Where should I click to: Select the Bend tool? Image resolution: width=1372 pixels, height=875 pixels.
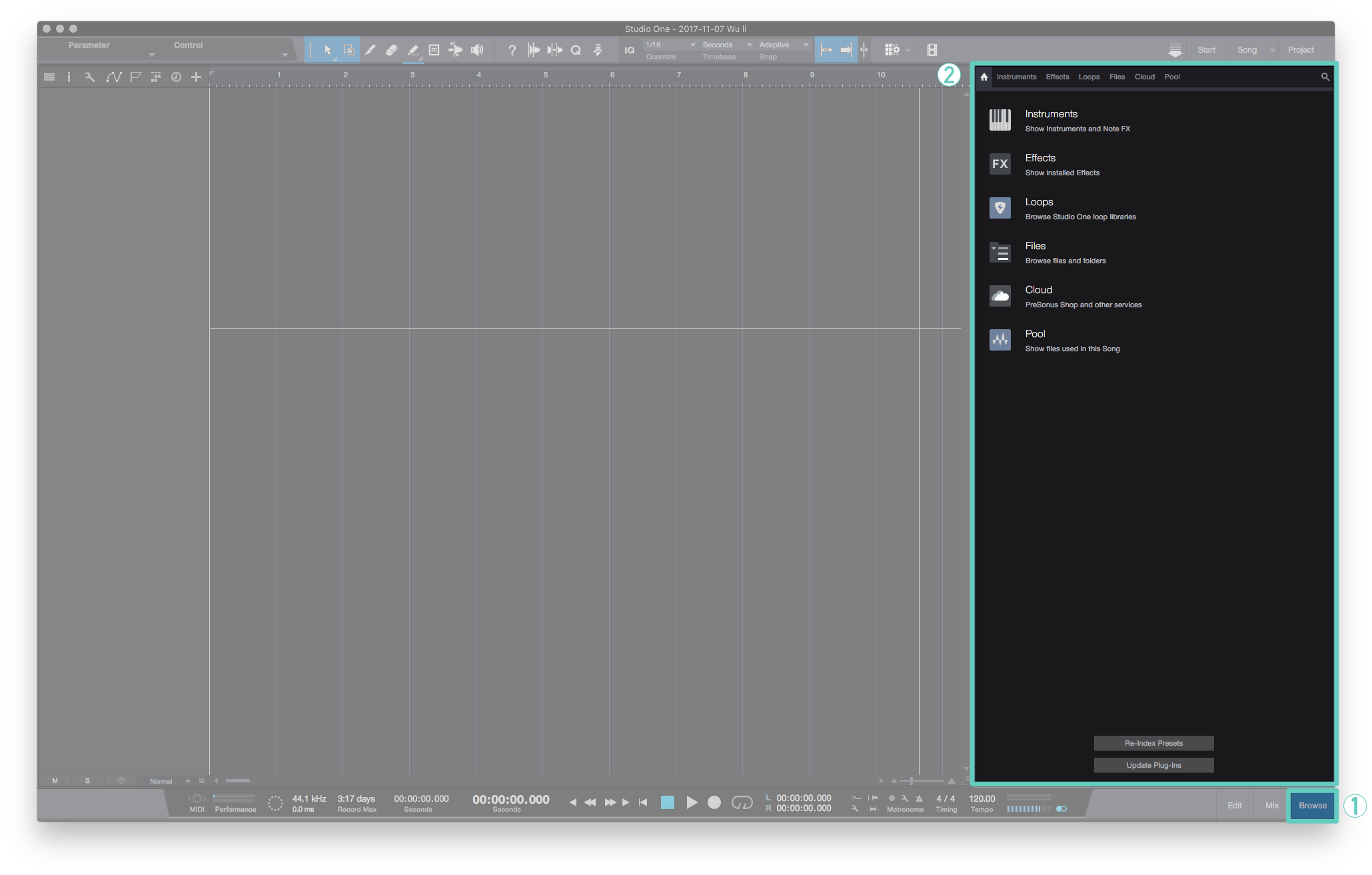pos(455,50)
